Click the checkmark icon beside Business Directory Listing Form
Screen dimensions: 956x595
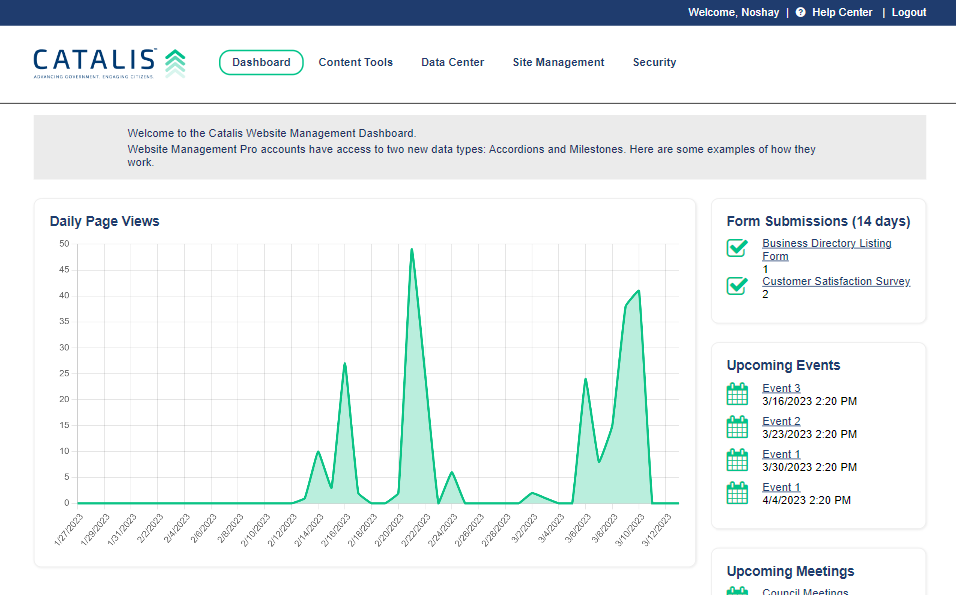click(x=737, y=248)
